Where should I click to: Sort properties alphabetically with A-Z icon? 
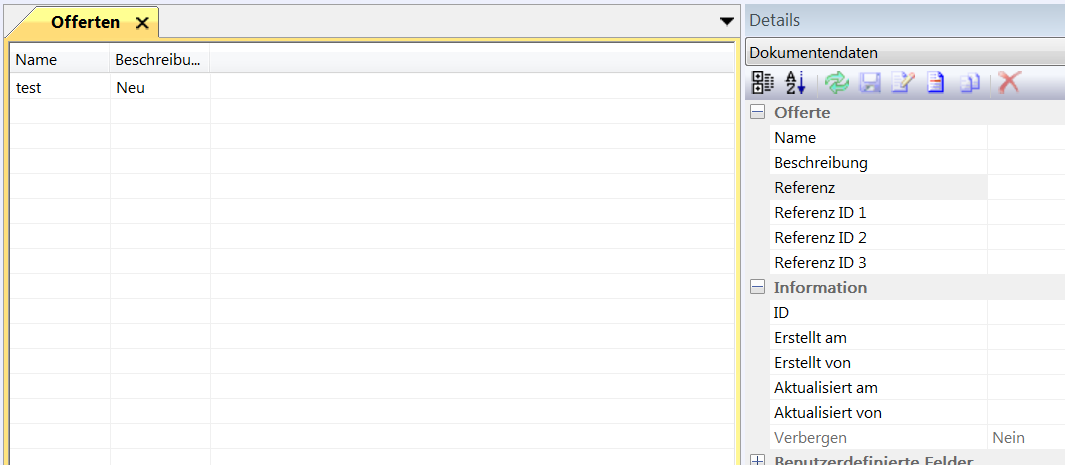click(795, 84)
